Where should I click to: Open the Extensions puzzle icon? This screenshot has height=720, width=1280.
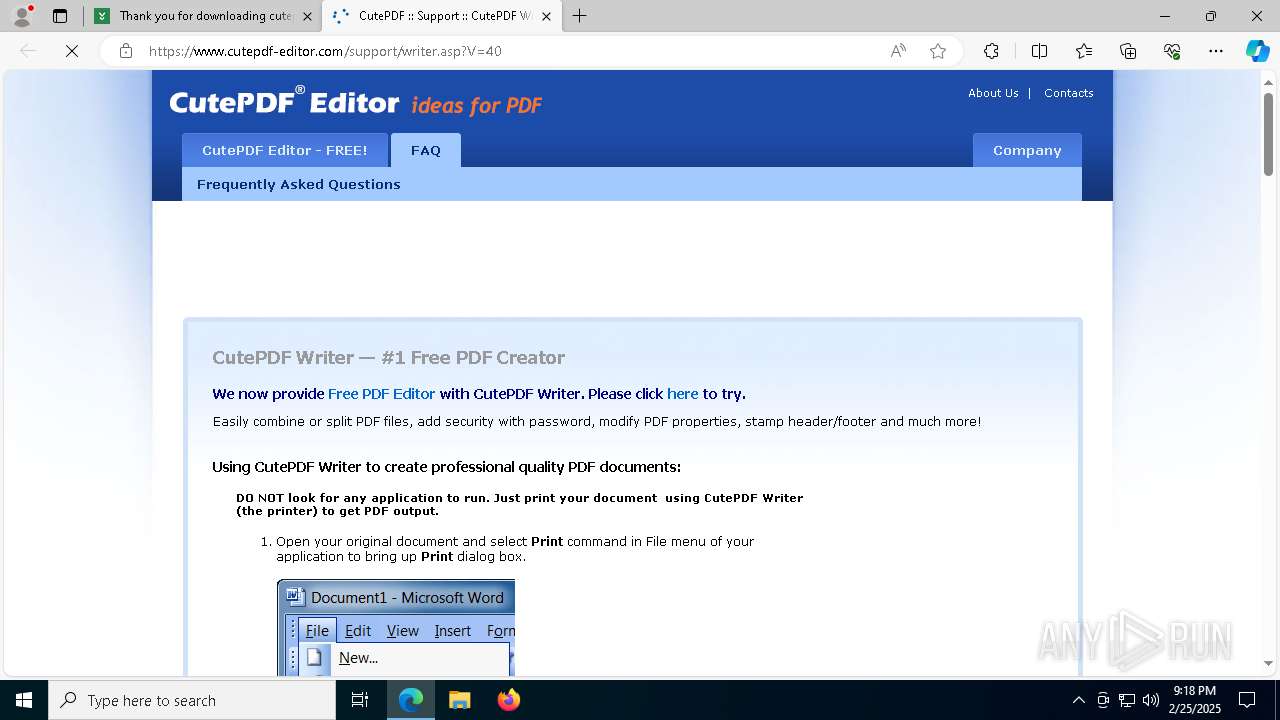point(991,51)
